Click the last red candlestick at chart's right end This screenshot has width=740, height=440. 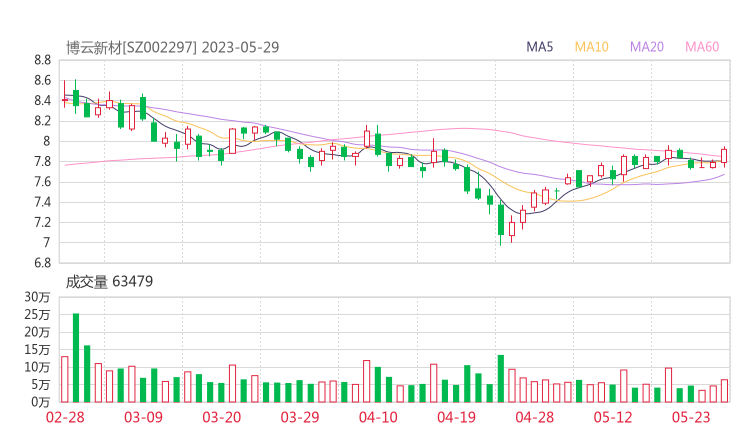[724, 156]
